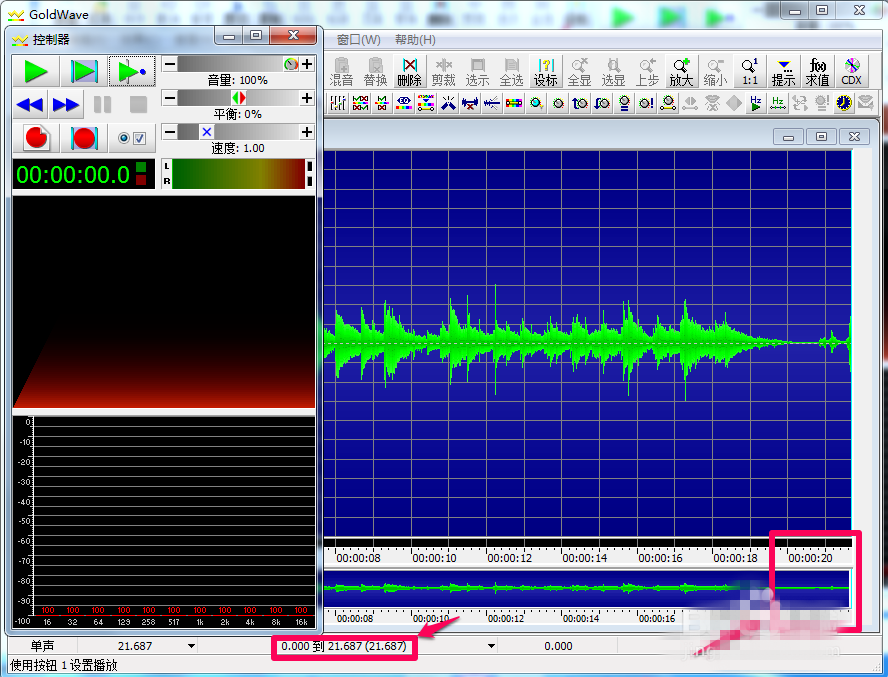Click the 1:1 zoom toolbar icon
This screenshot has width=888, height=677.
[x=749, y=71]
